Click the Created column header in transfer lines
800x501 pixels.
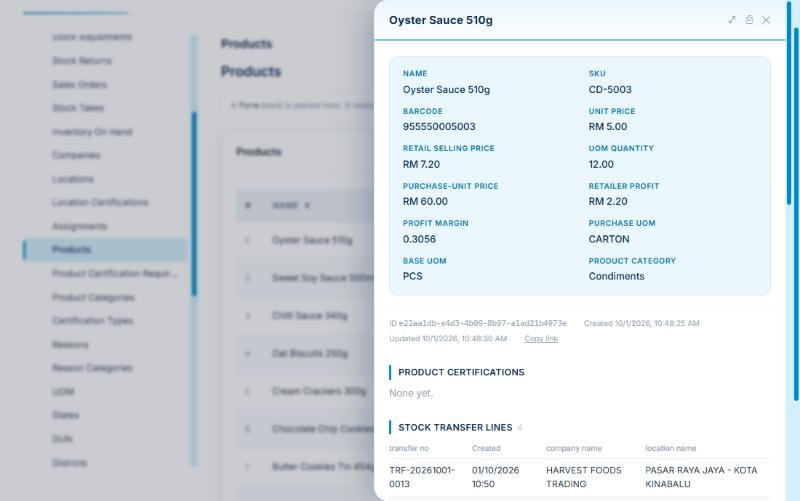click(x=486, y=448)
